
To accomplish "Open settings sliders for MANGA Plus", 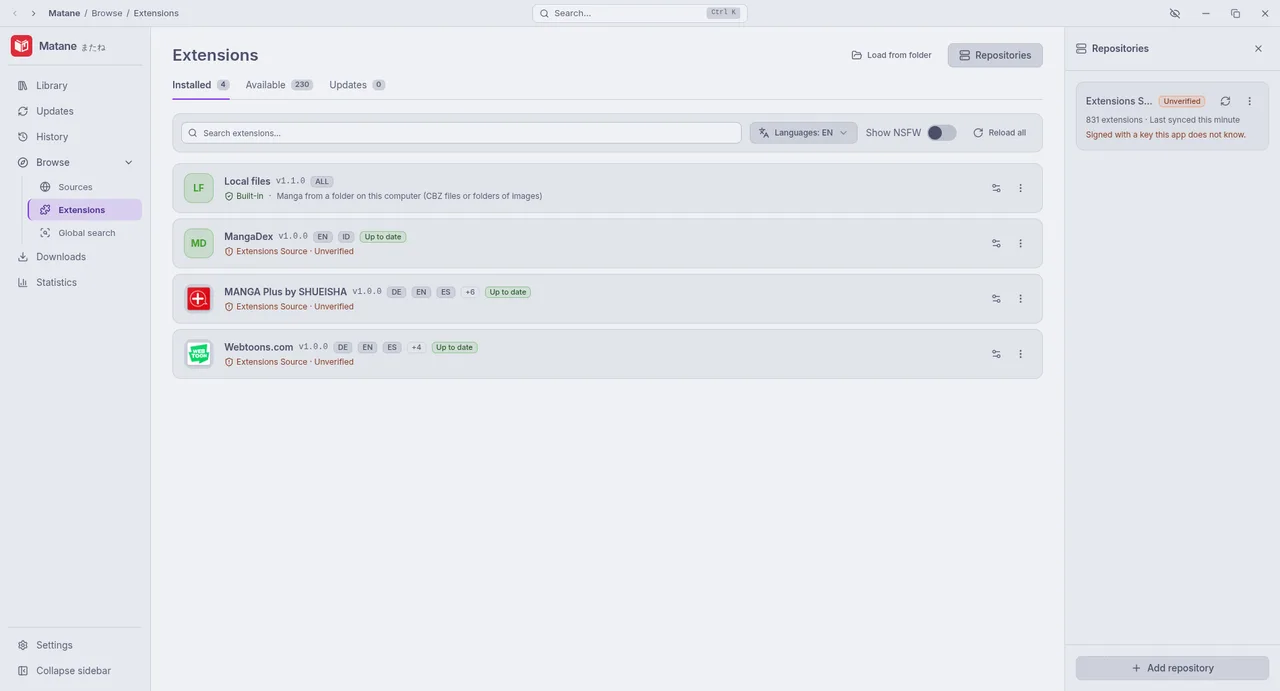I will coord(996,299).
